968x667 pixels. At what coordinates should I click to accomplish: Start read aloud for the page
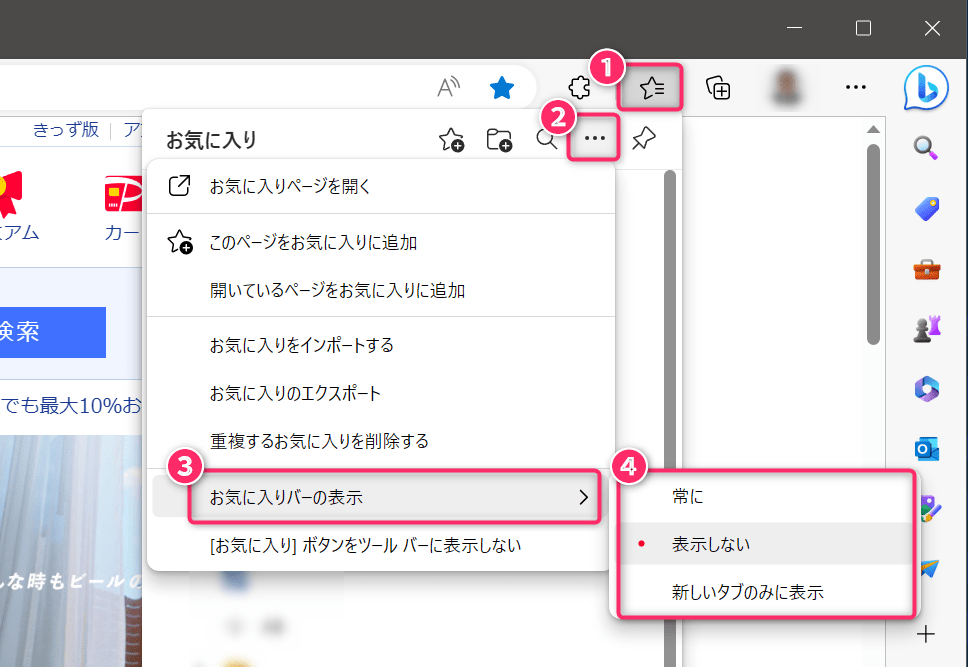pos(448,87)
